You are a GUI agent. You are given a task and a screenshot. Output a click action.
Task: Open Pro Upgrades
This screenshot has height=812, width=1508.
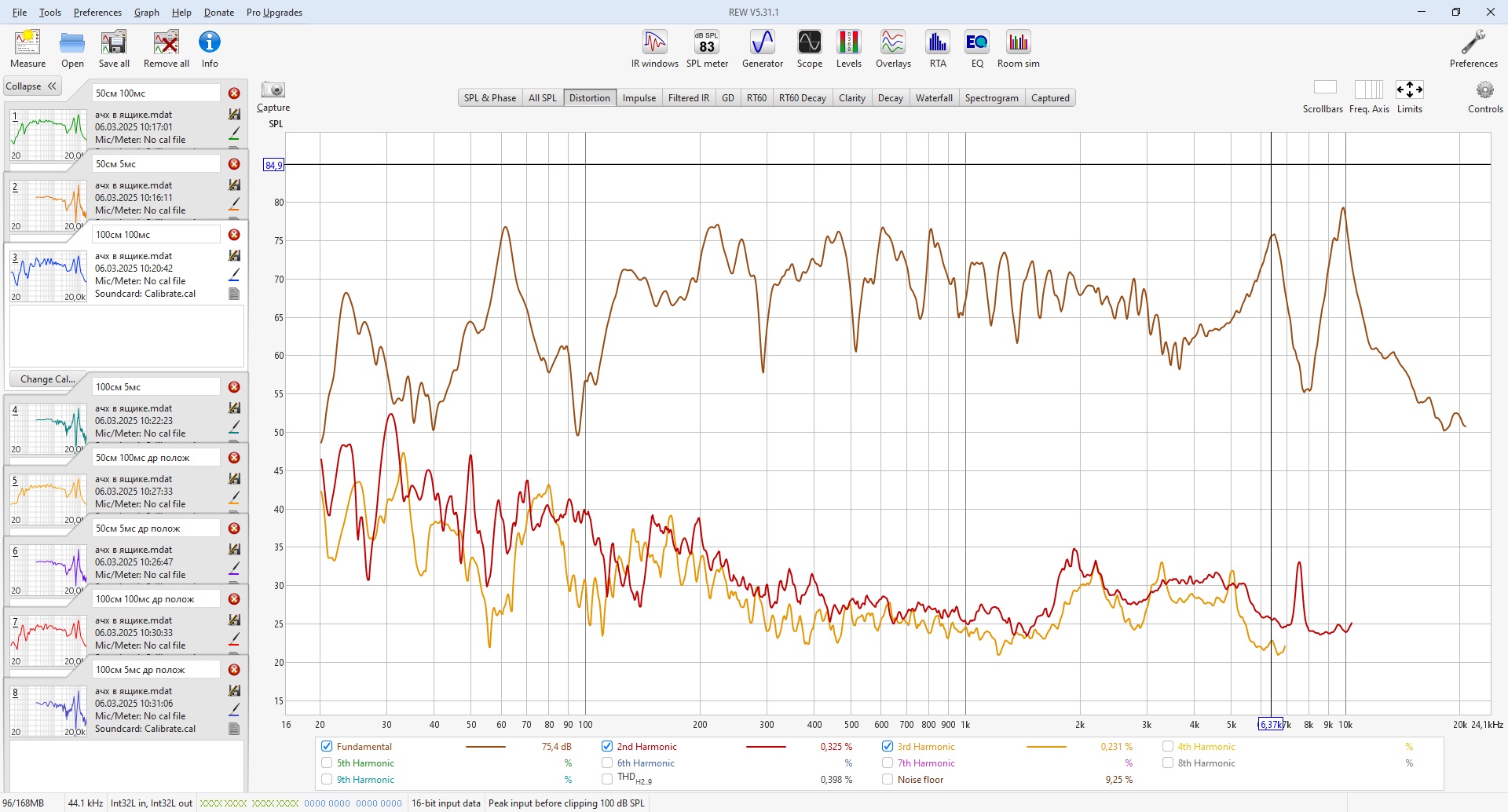(274, 13)
